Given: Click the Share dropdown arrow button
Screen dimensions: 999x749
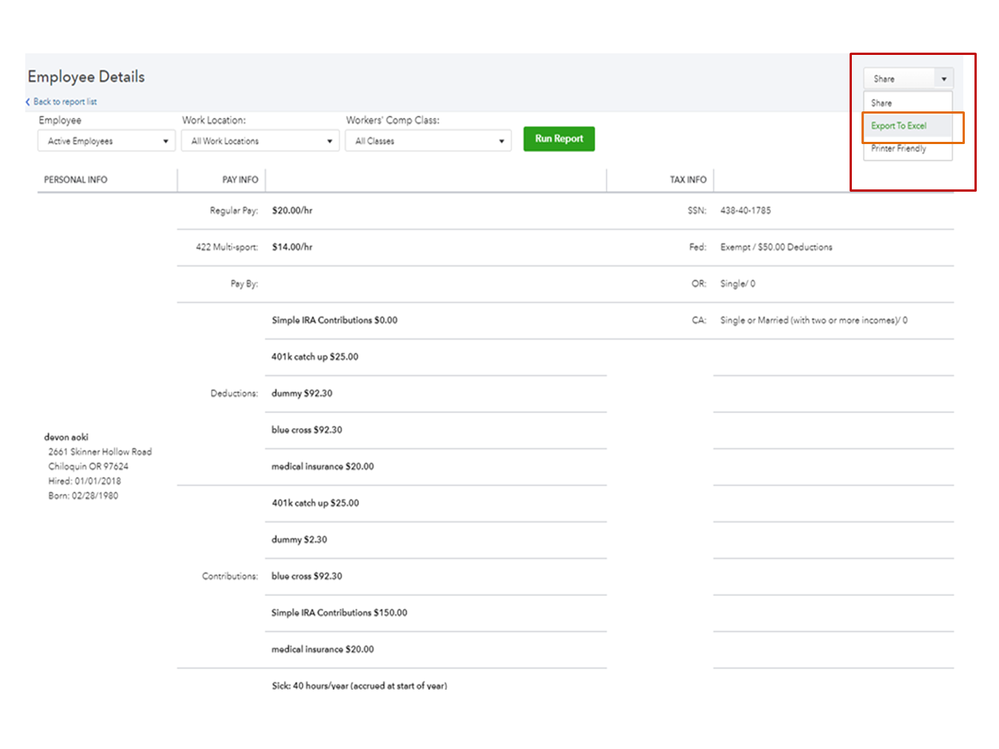Looking at the screenshot, I should 943,79.
